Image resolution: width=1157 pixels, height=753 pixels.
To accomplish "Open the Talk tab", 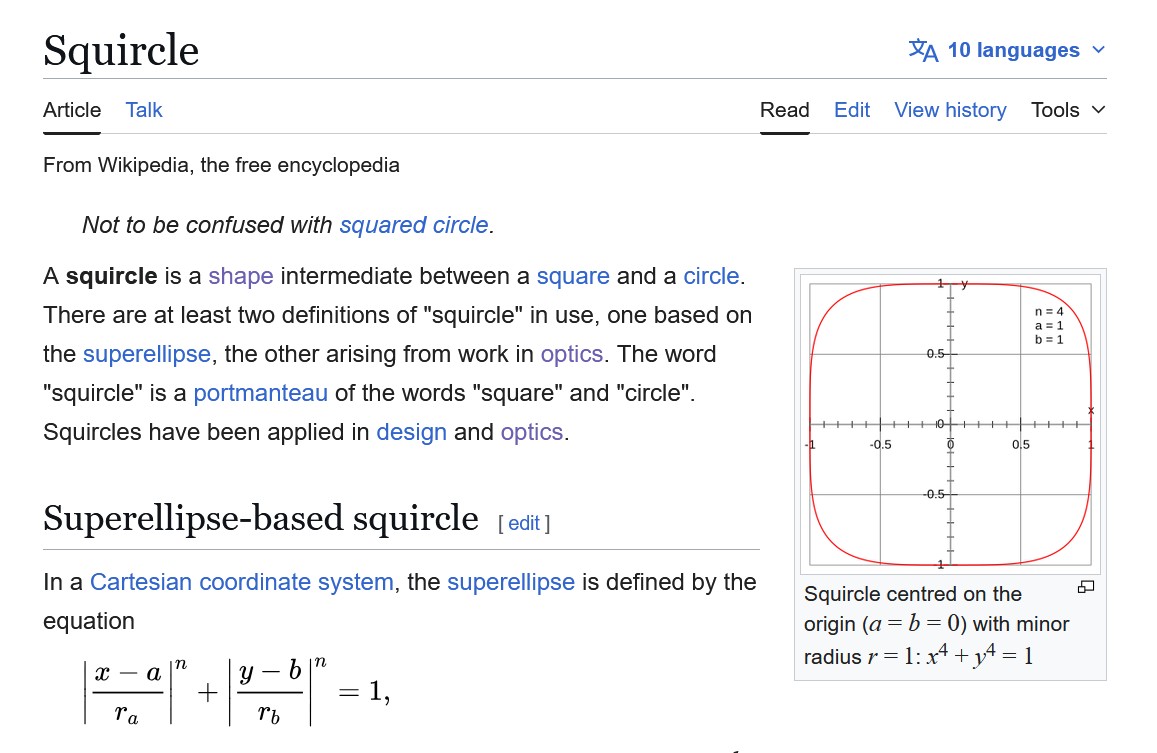I will (143, 110).
